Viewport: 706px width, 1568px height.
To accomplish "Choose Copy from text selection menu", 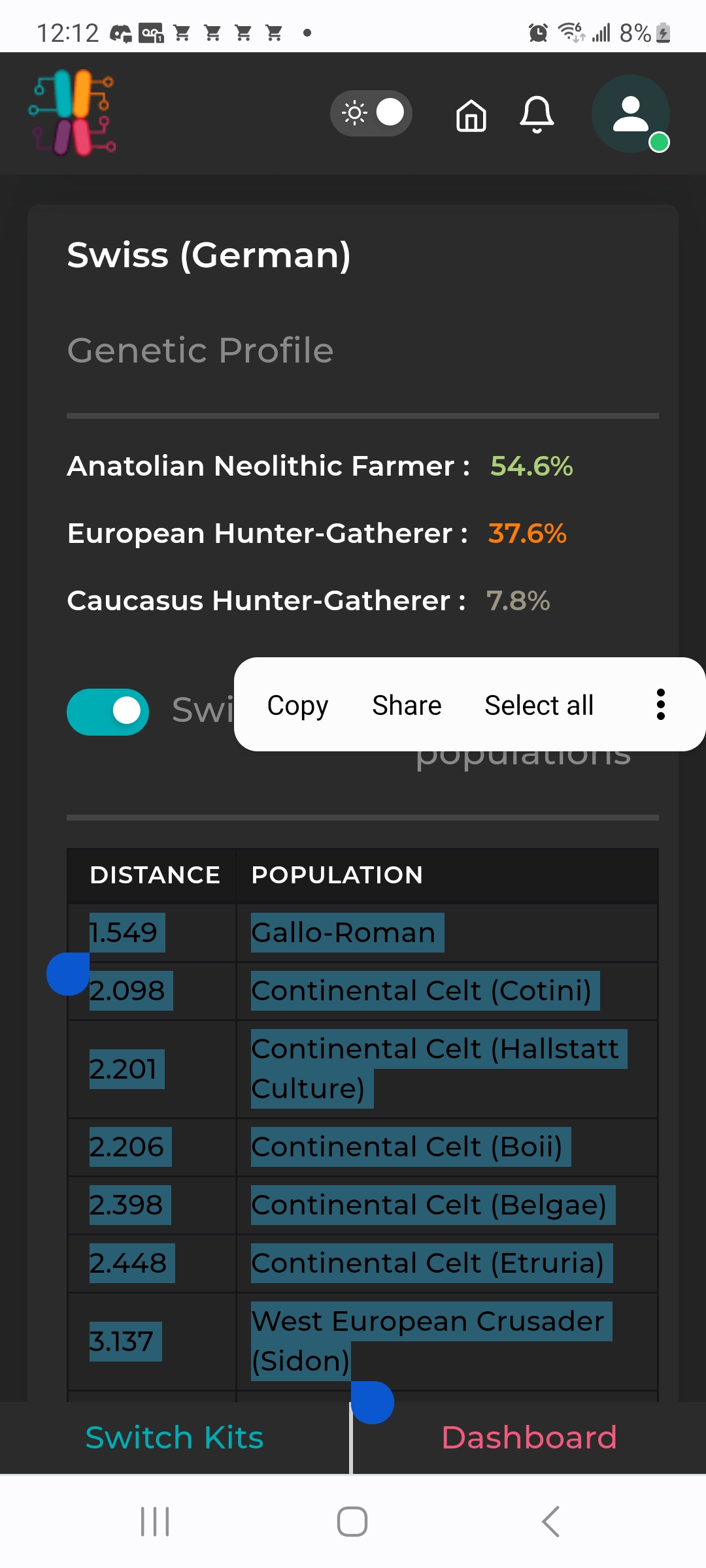I will coord(297,705).
